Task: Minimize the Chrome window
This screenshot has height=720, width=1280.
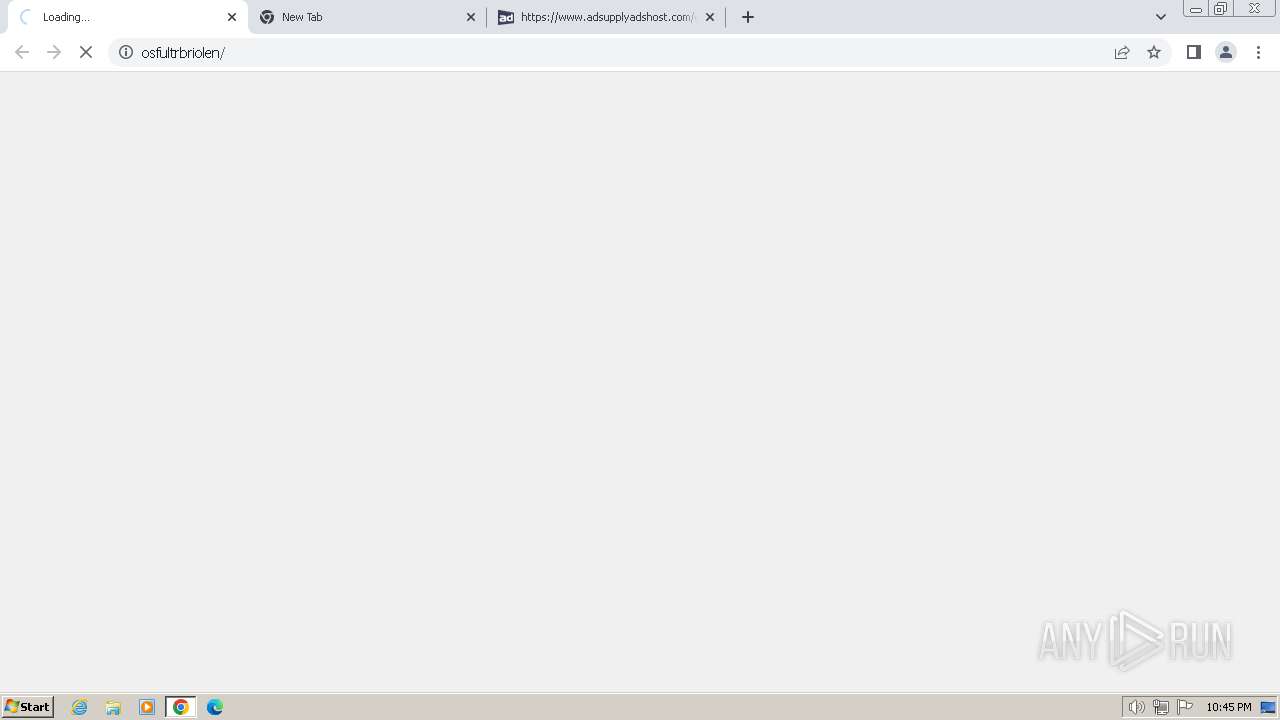Action: (1195, 9)
